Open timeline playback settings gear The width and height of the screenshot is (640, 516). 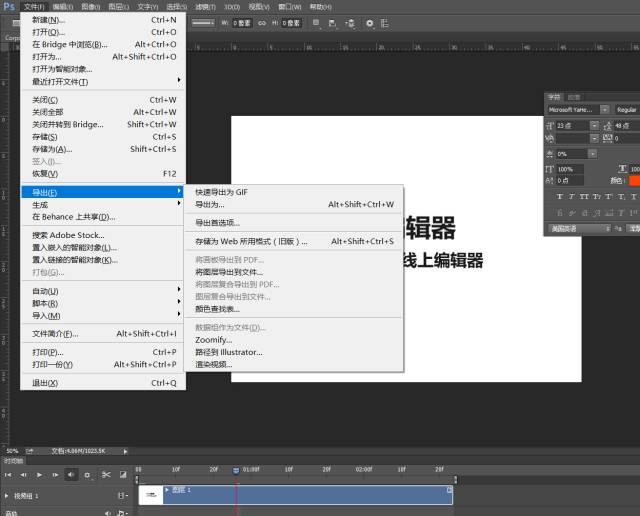[88, 474]
